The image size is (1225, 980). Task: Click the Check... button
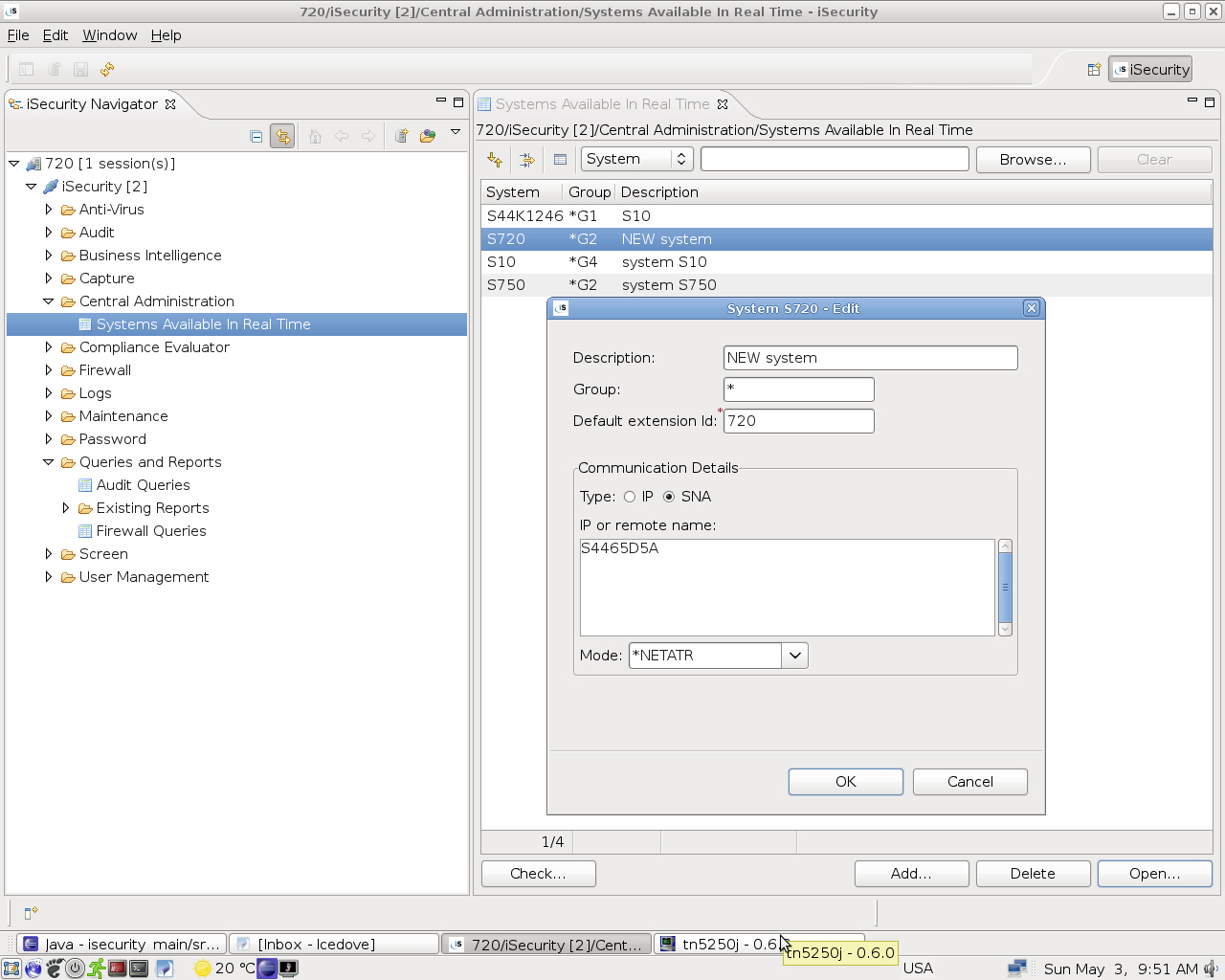539,874
